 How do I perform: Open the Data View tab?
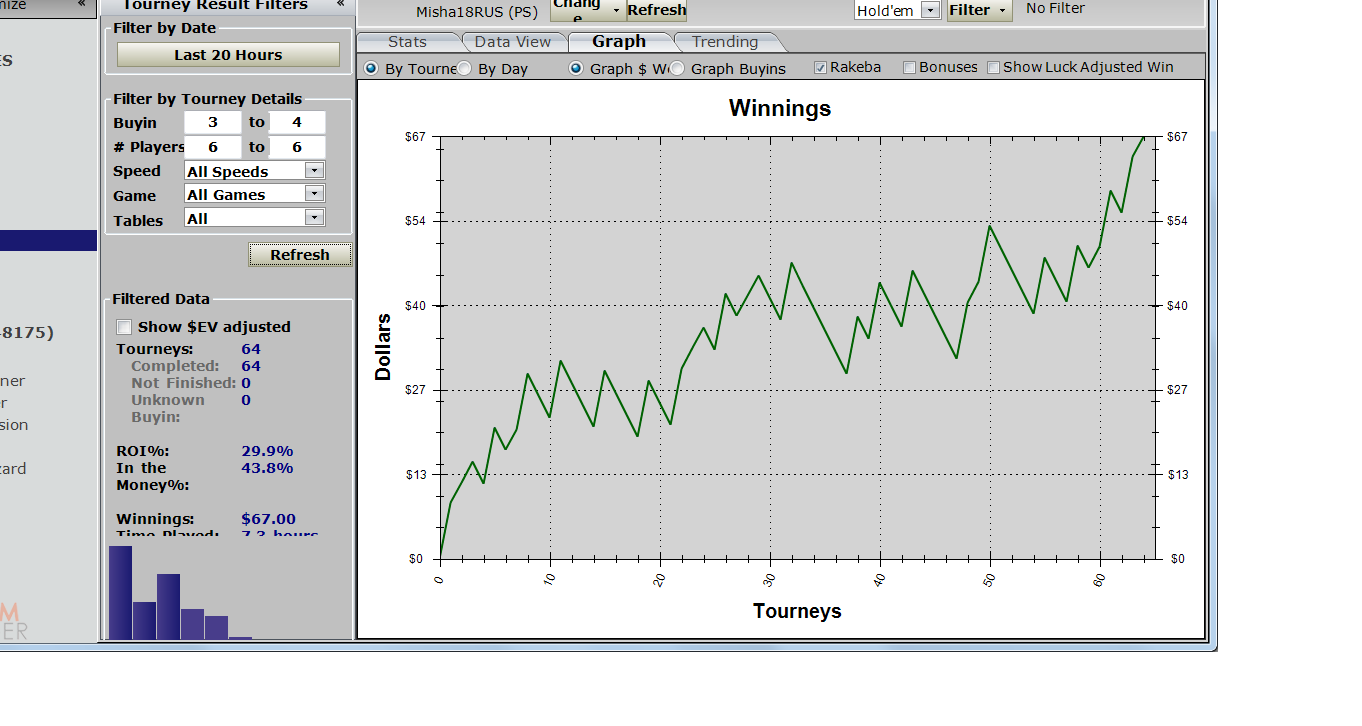(512, 42)
